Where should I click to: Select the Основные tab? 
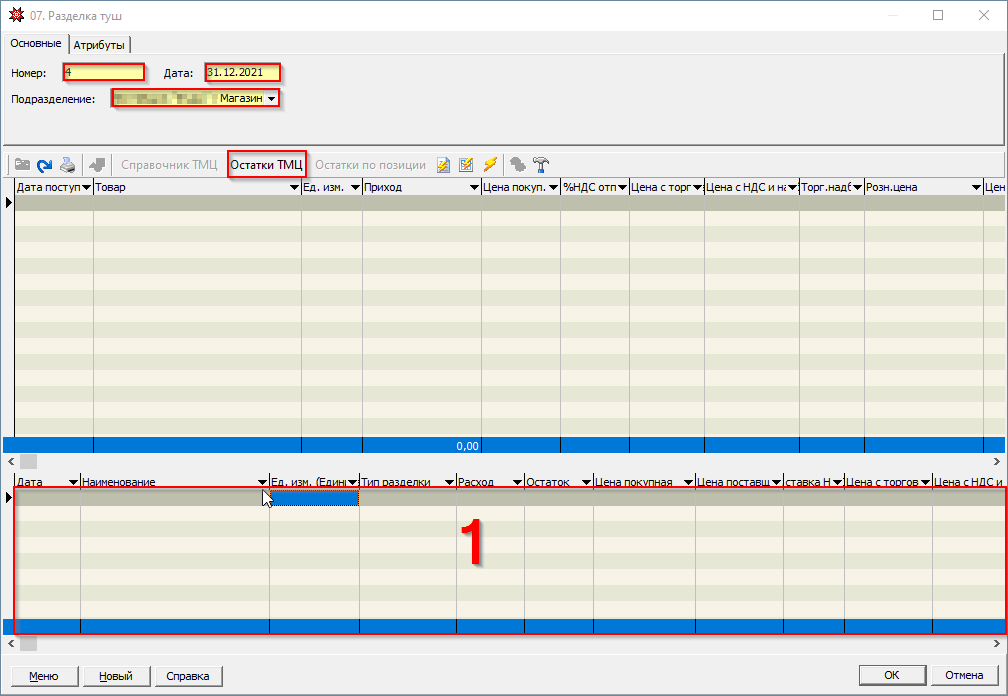(36, 44)
